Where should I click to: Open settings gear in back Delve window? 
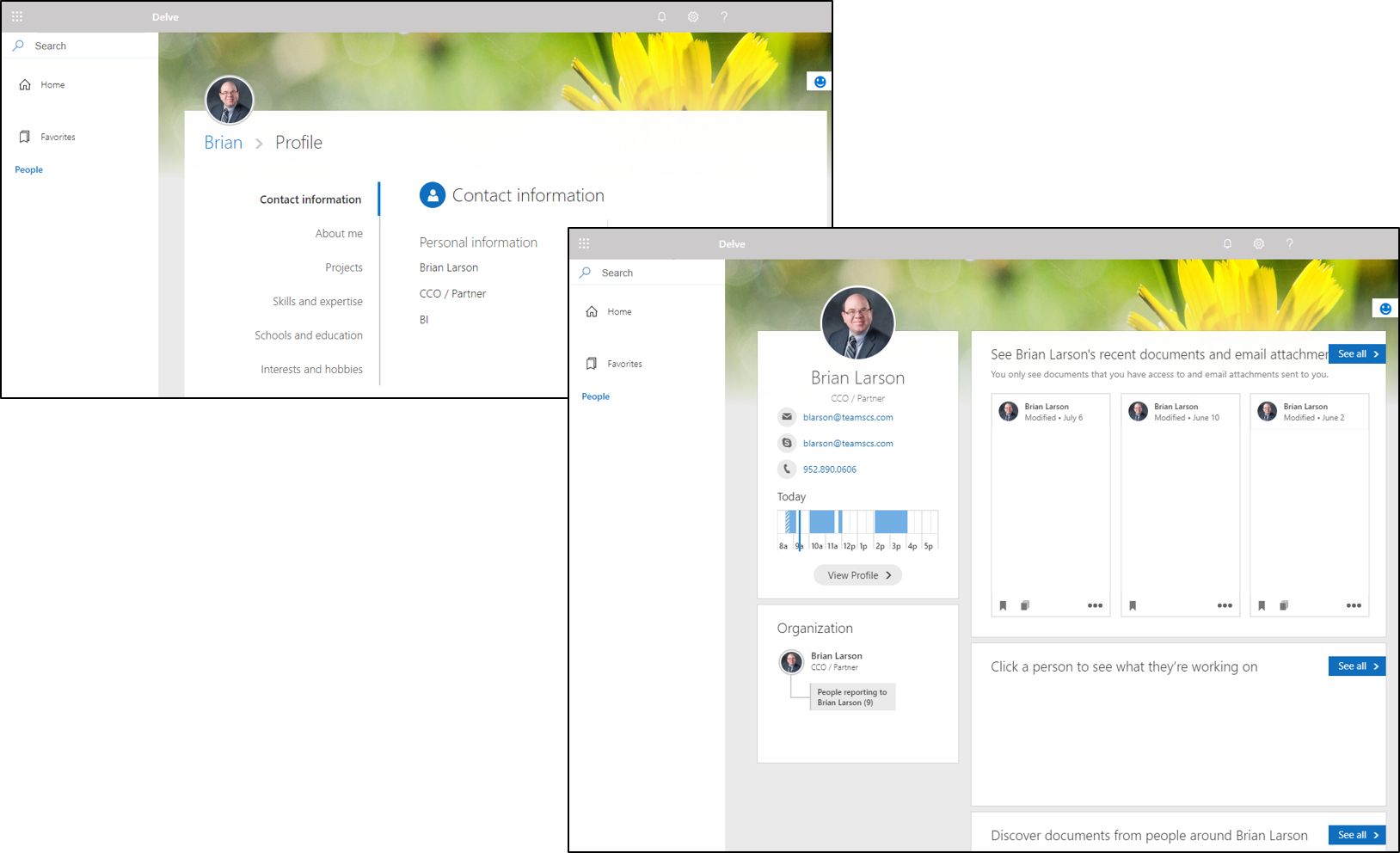pos(693,16)
